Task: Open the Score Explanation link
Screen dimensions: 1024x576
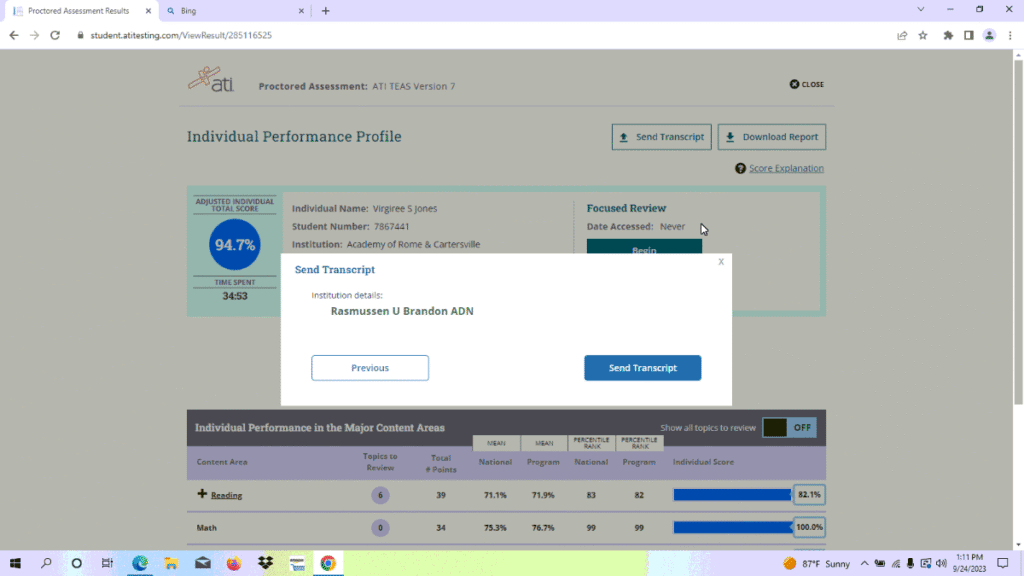Action: click(786, 169)
